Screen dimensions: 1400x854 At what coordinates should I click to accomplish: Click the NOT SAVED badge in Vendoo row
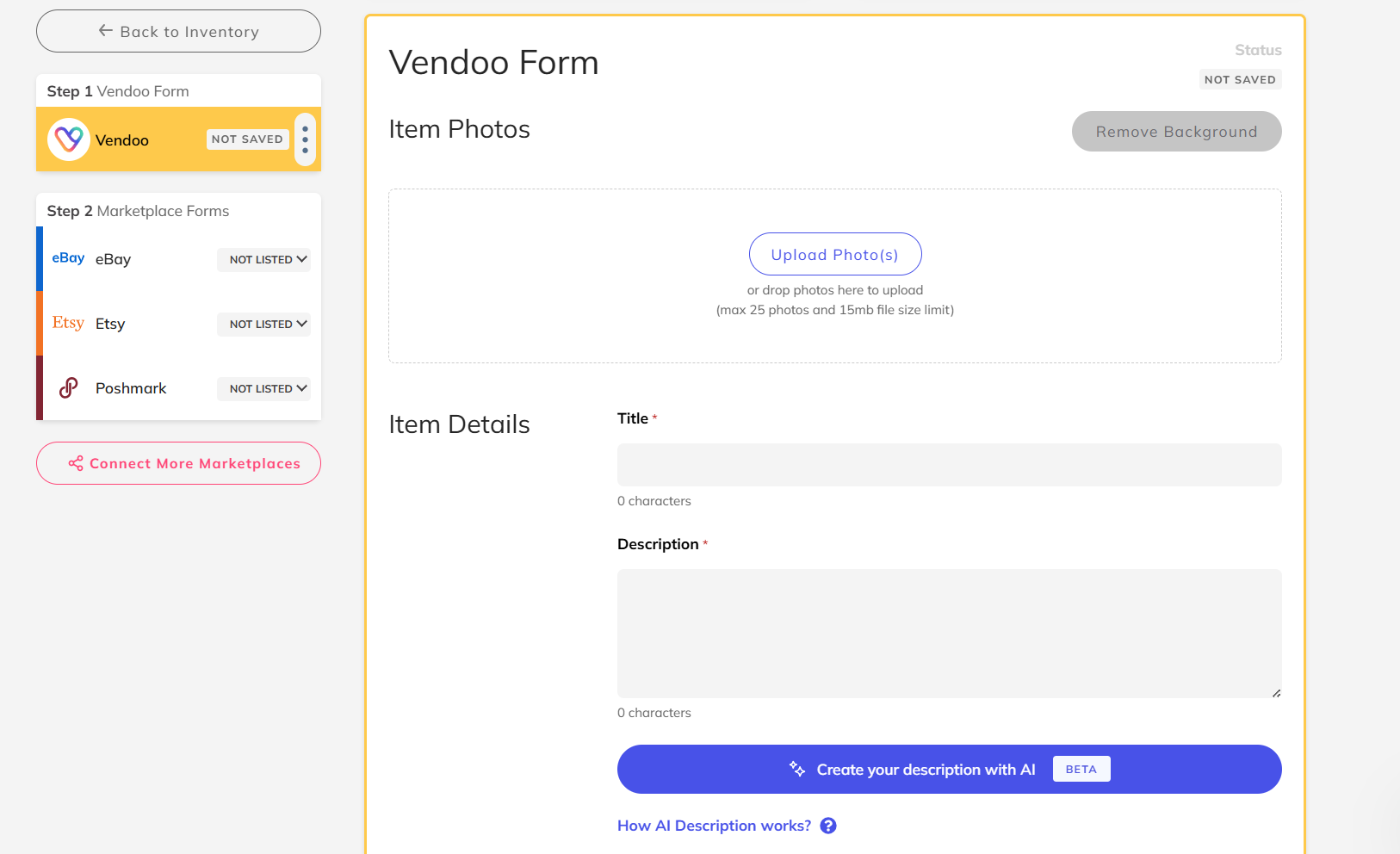pos(247,139)
